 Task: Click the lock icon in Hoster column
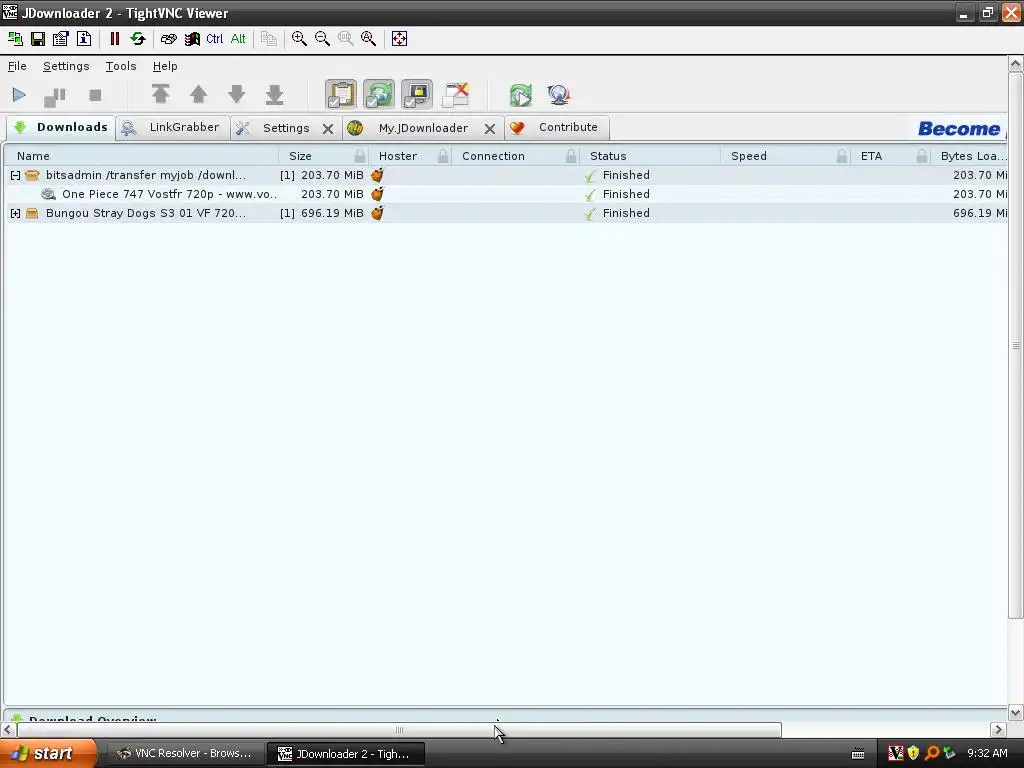click(443, 156)
